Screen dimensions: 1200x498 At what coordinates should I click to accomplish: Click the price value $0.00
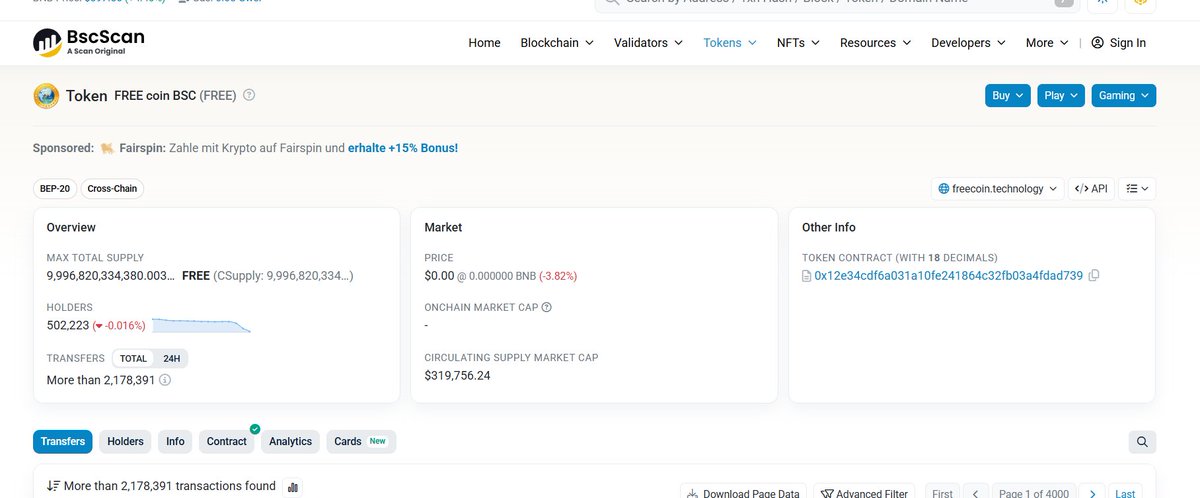point(439,275)
